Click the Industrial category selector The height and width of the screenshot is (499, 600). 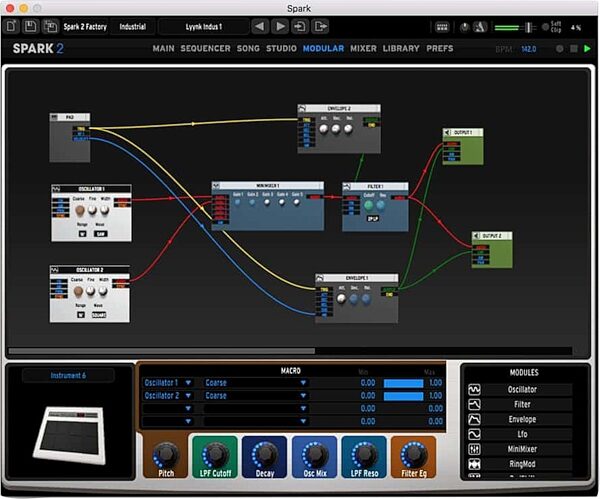132,27
